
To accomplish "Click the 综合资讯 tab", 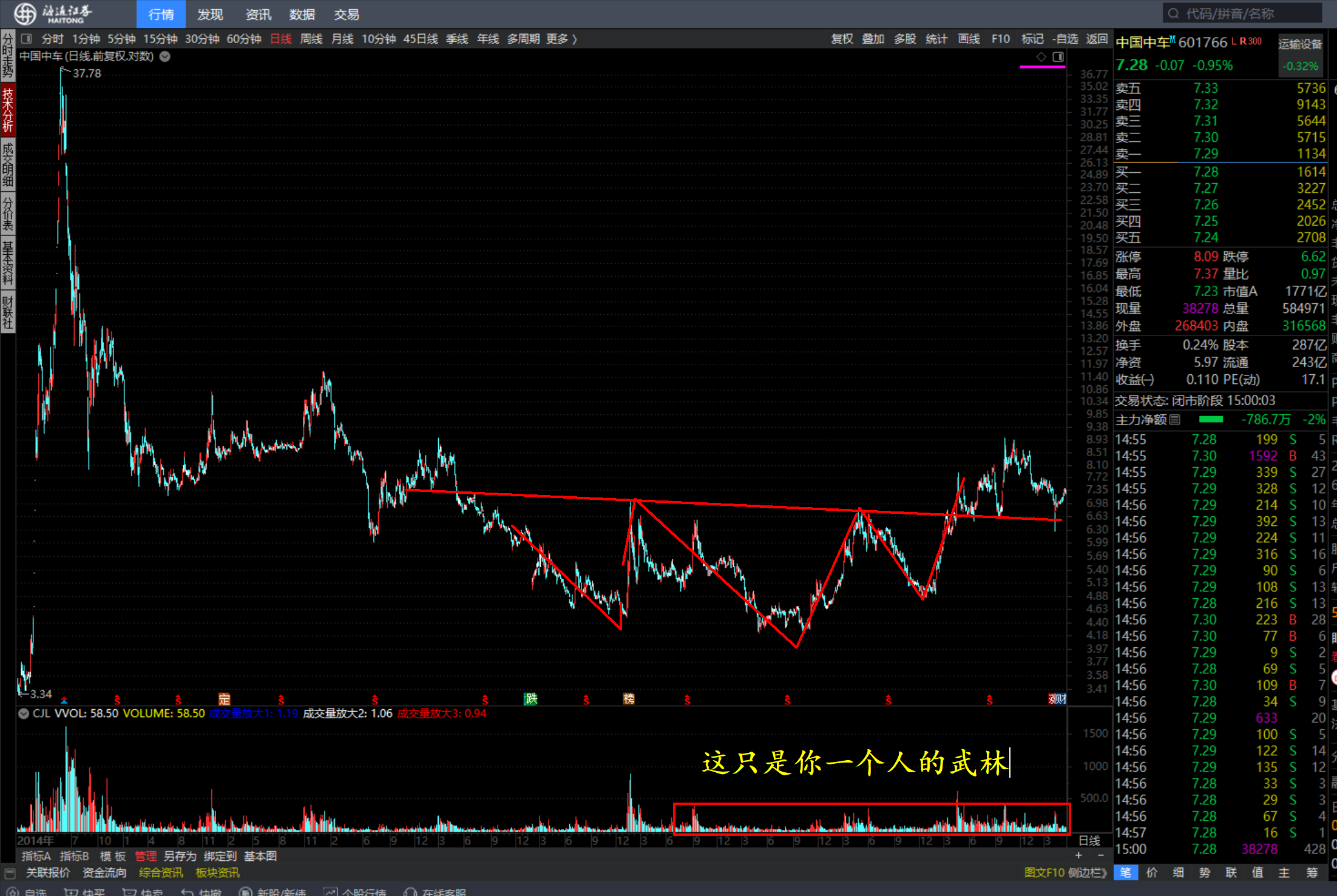I will pos(161,873).
